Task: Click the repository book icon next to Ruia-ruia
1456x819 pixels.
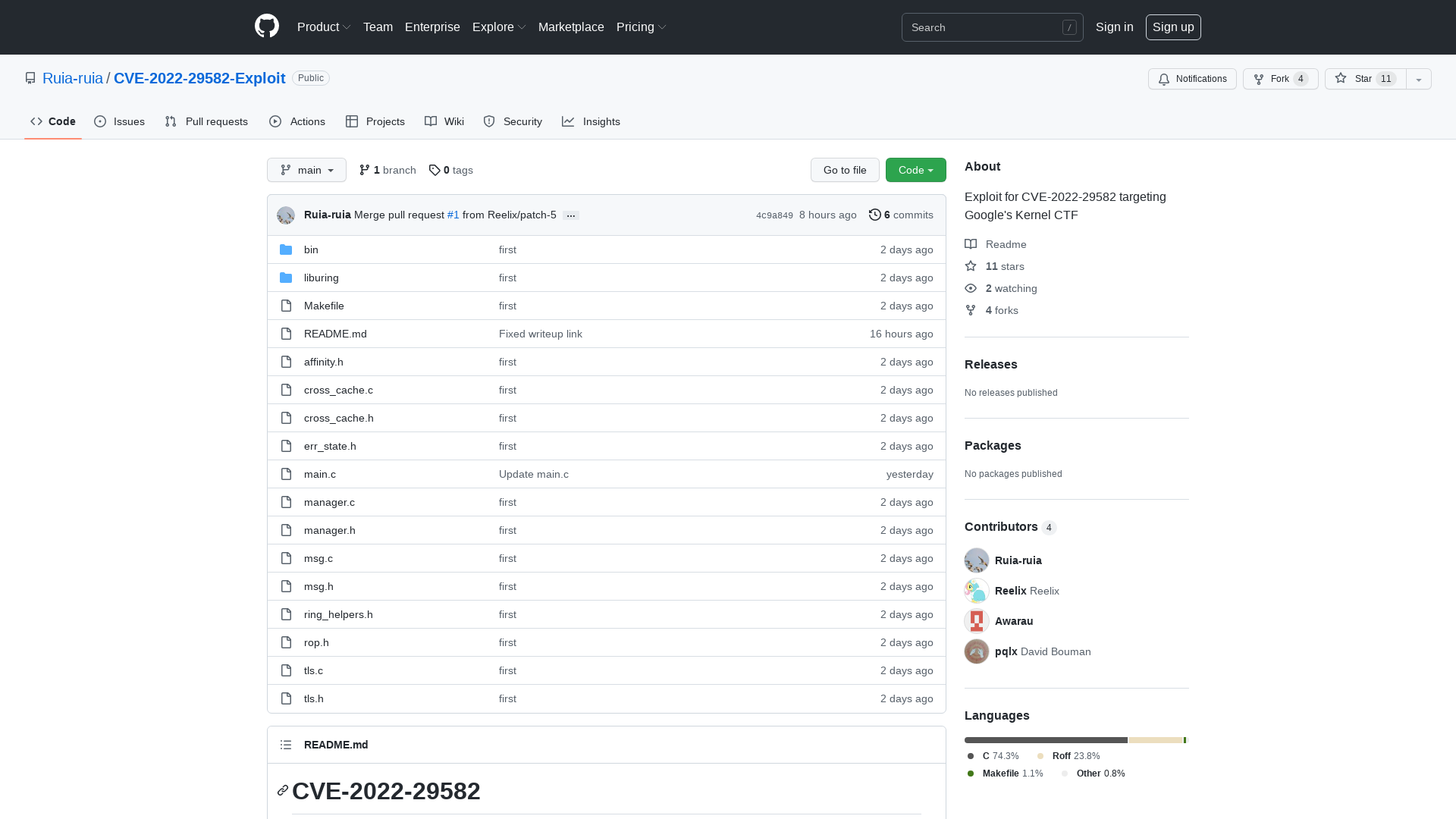Action: click(30, 78)
